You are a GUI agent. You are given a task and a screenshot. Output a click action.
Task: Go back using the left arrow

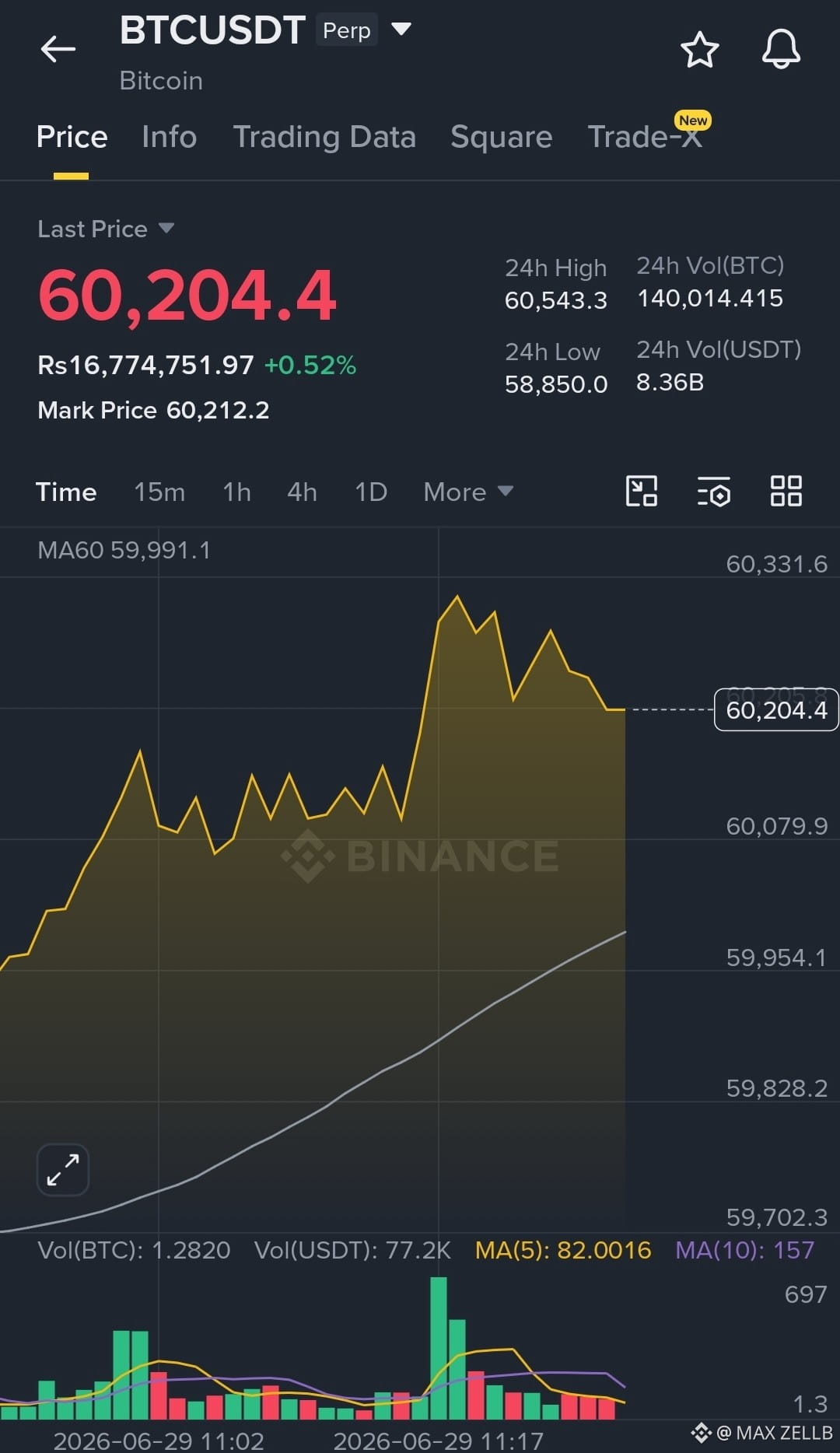click(x=58, y=49)
